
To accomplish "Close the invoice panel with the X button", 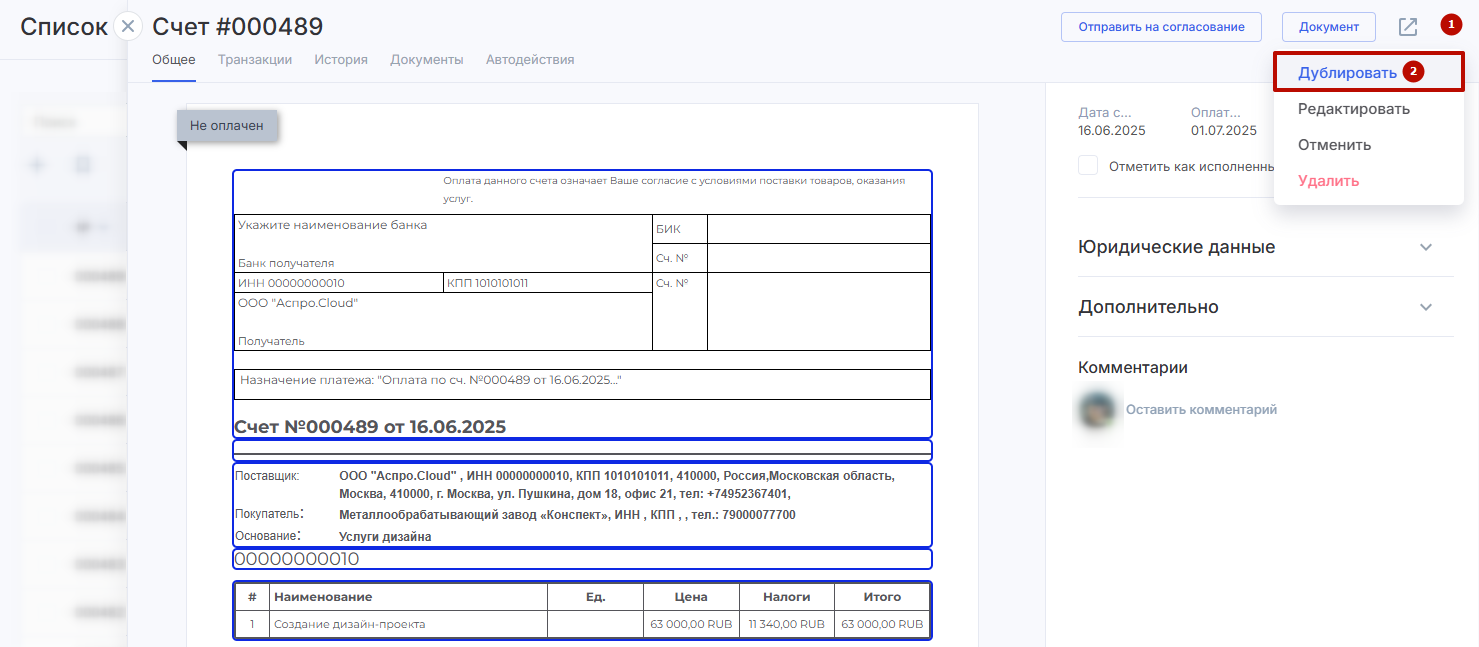I will click(x=128, y=27).
